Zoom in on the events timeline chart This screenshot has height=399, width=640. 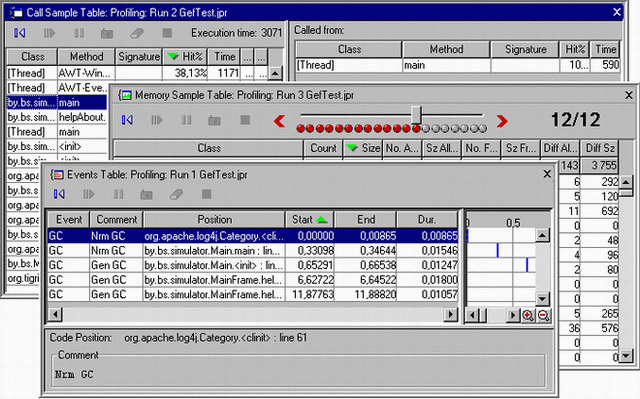528,315
